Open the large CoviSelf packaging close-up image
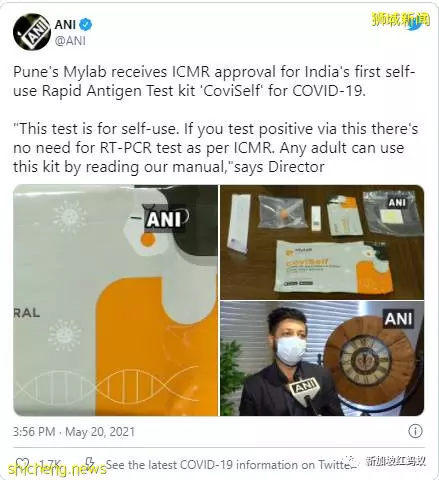The width and height of the screenshot is (439, 480). 115,300
